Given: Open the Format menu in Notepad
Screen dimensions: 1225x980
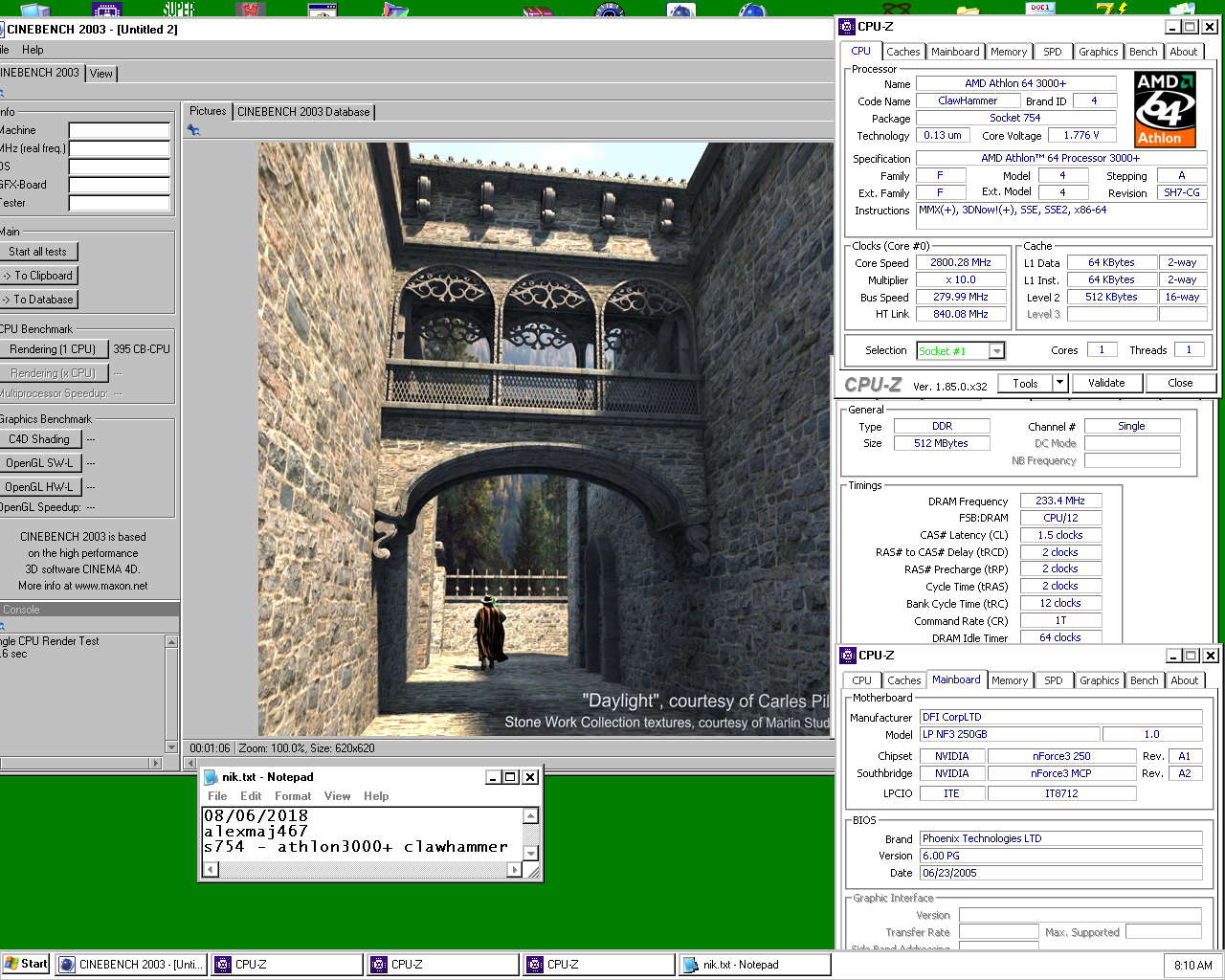Looking at the screenshot, I should click(x=293, y=796).
